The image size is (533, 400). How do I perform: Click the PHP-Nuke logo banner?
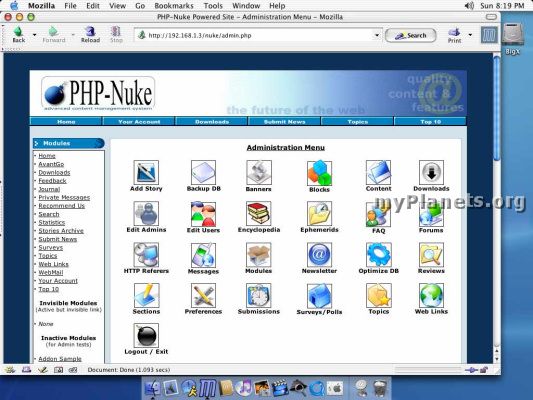pos(98,93)
